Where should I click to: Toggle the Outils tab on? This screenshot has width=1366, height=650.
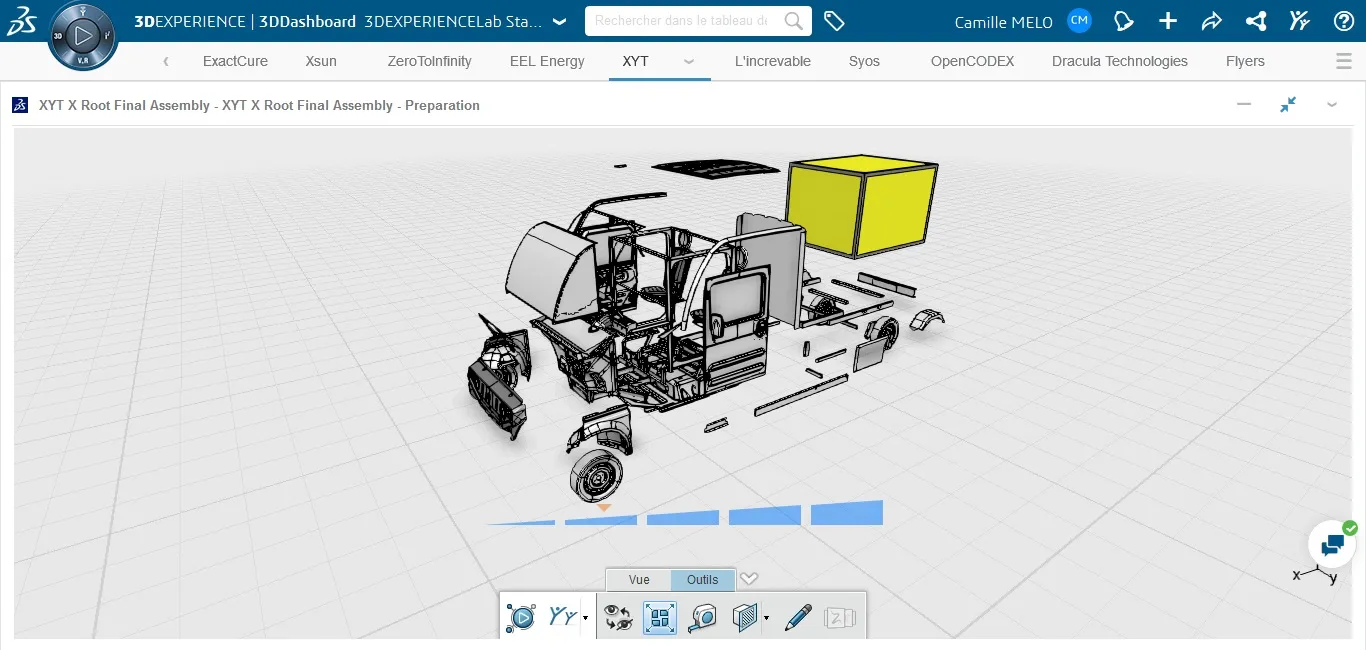point(702,579)
